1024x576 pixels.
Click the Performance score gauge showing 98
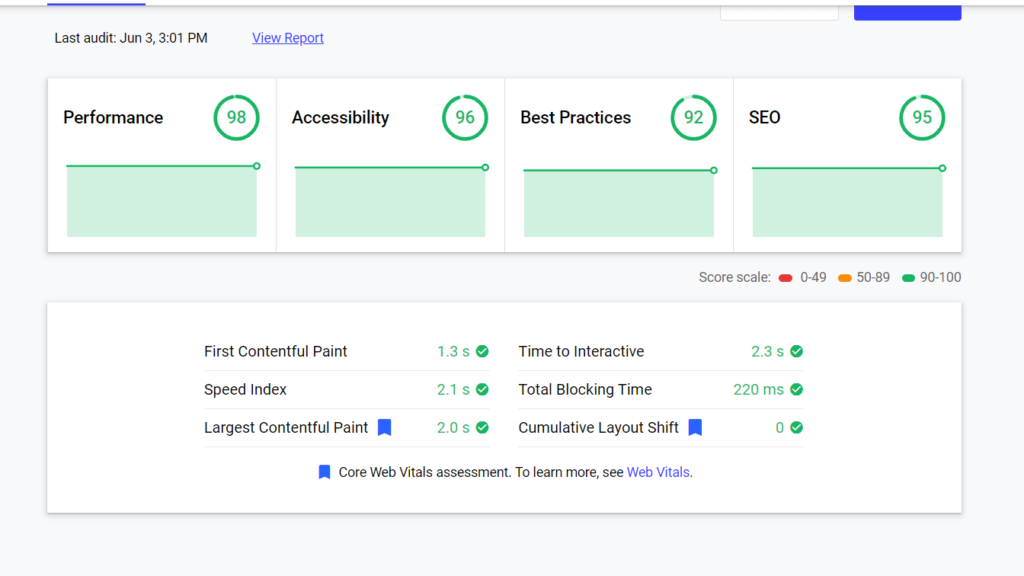click(237, 117)
